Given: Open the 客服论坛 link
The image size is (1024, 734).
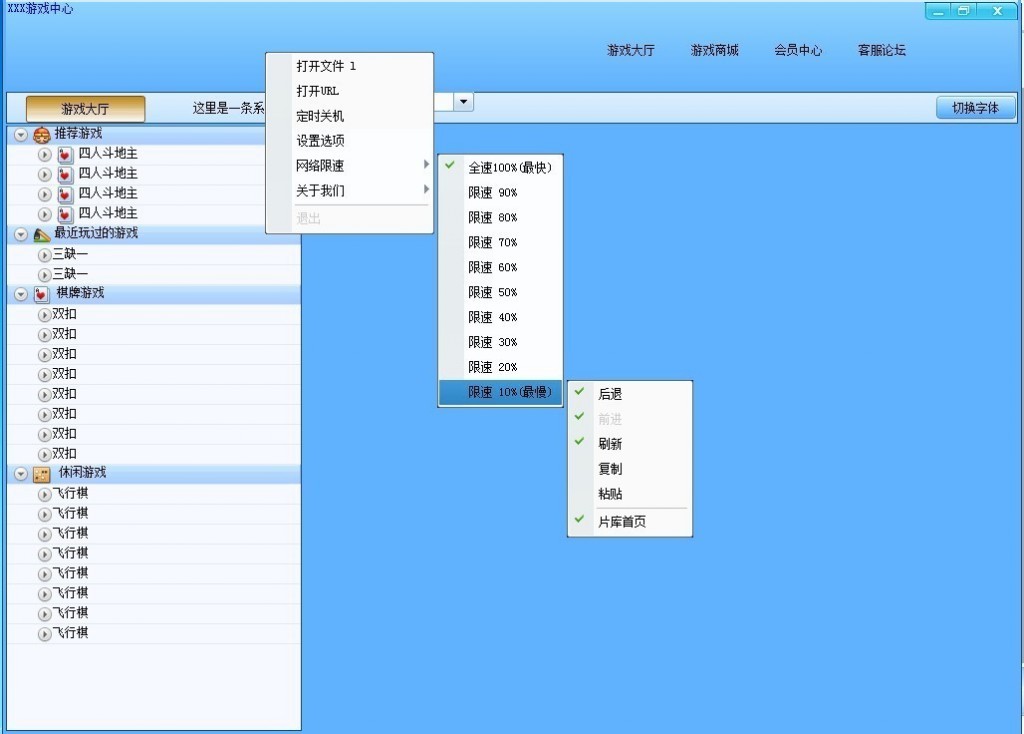Looking at the screenshot, I should (881, 50).
